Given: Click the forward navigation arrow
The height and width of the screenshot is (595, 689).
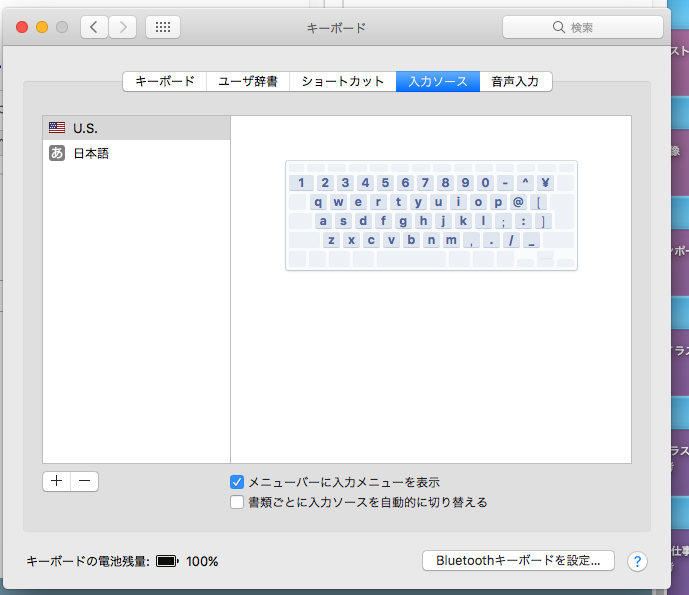Looking at the screenshot, I should [x=122, y=27].
